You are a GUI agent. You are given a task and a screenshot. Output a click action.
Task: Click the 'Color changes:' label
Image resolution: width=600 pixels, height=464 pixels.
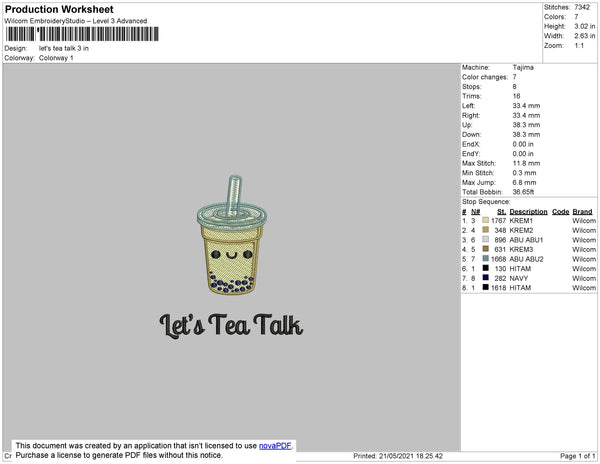(485, 77)
